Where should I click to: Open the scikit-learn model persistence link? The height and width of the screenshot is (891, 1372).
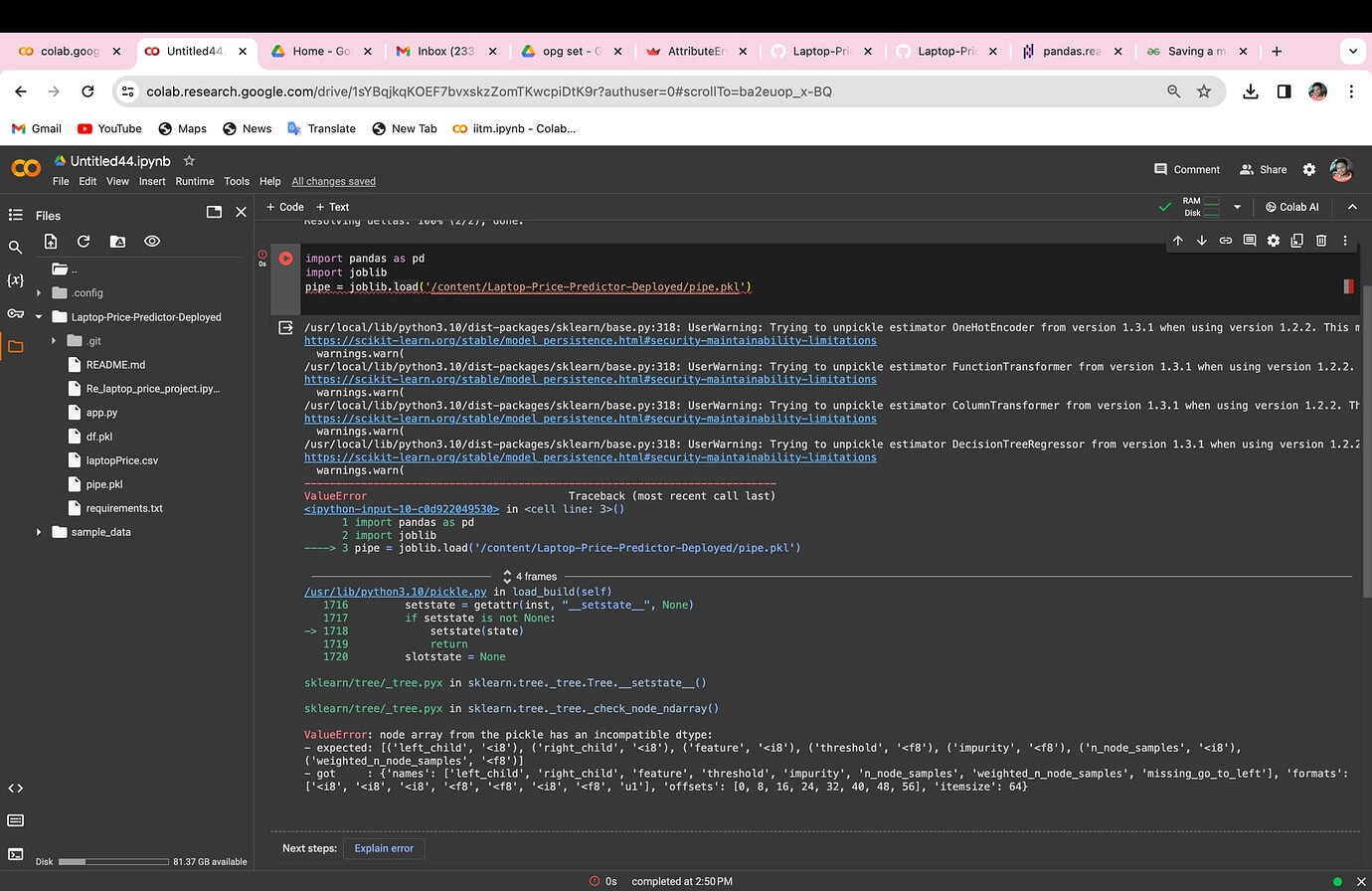tap(590, 340)
